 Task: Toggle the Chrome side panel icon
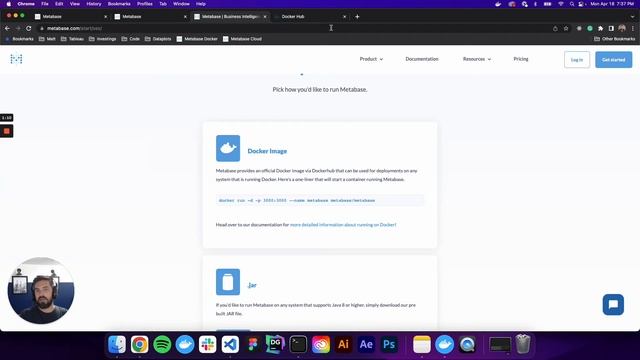pos(611,28)
